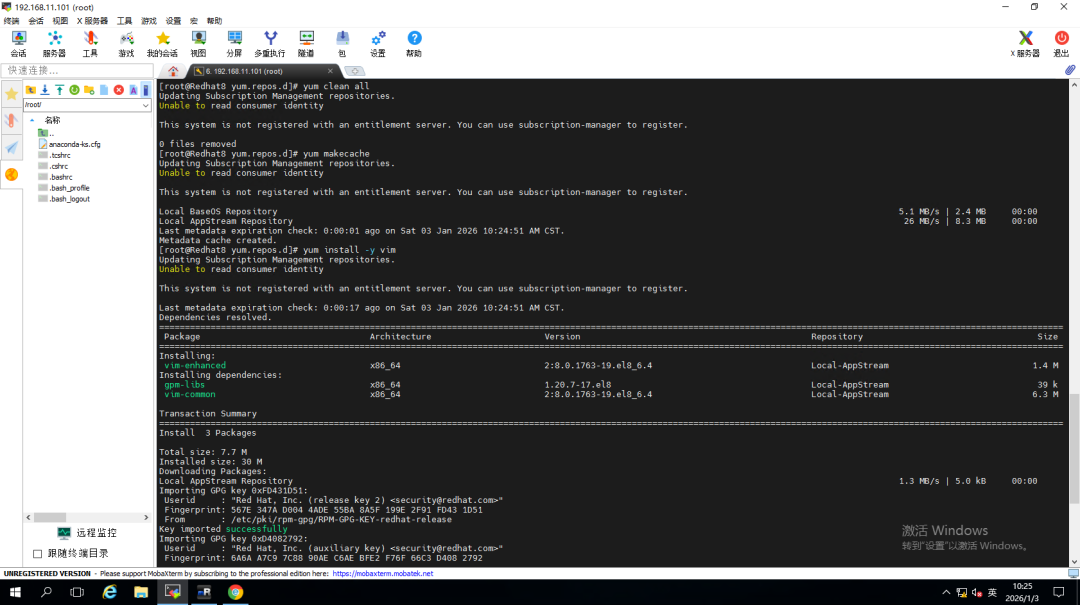Click the file list scrollbar right arrow
Image resolution: width=1080 pixels, height=605 pixels.
coord(146,517)
